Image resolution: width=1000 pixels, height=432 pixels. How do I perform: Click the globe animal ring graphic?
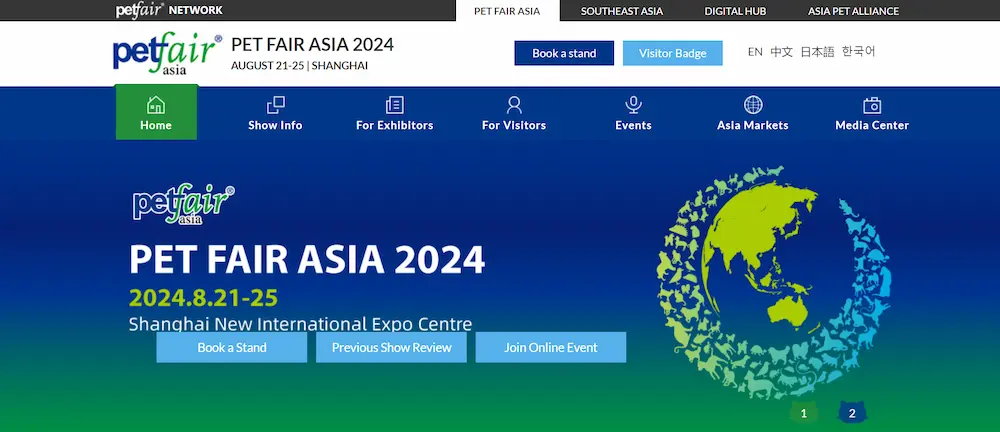(774, 283)
